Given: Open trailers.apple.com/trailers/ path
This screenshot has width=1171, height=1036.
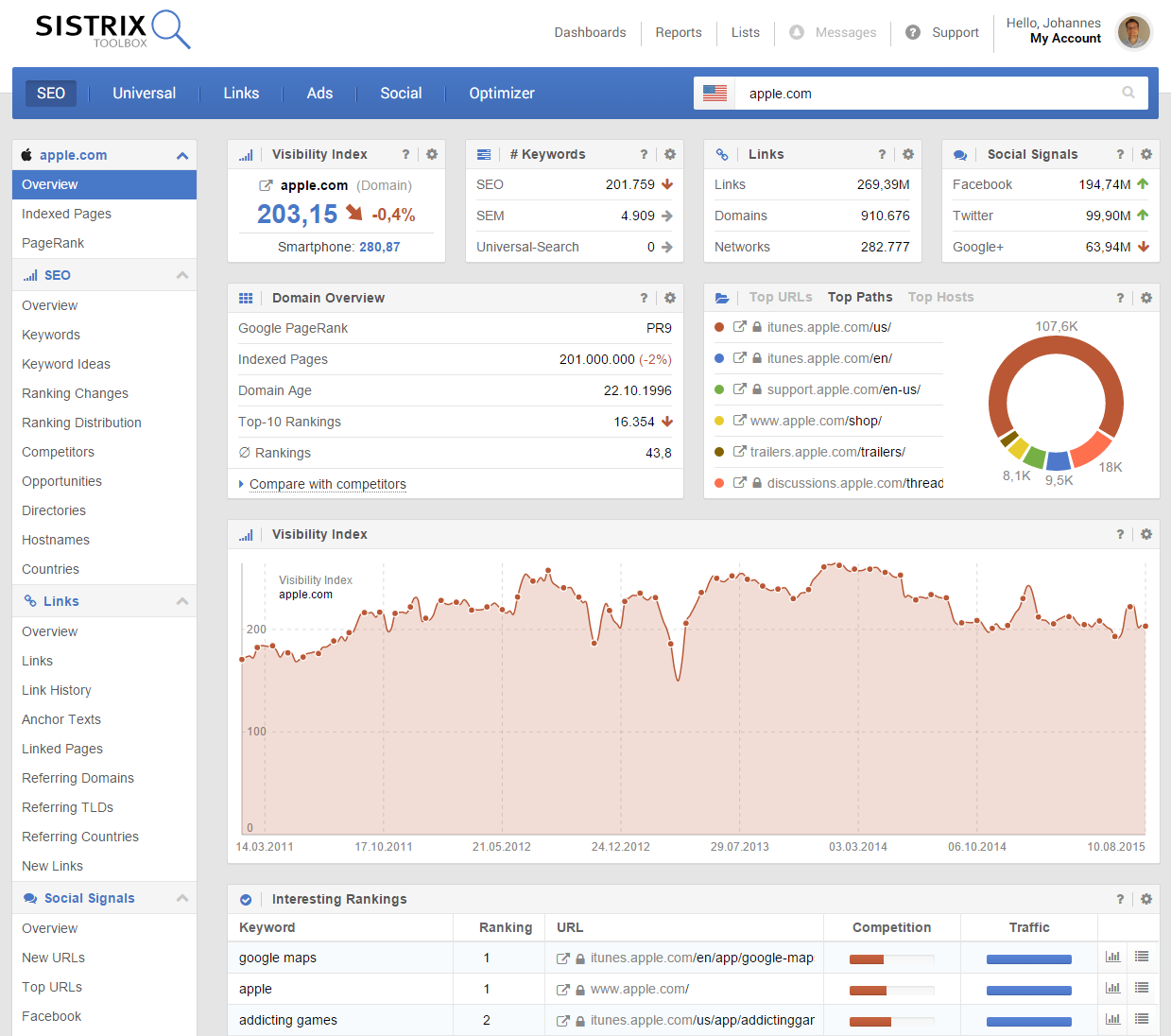Looking at the screenshot, I should [828, 452].
